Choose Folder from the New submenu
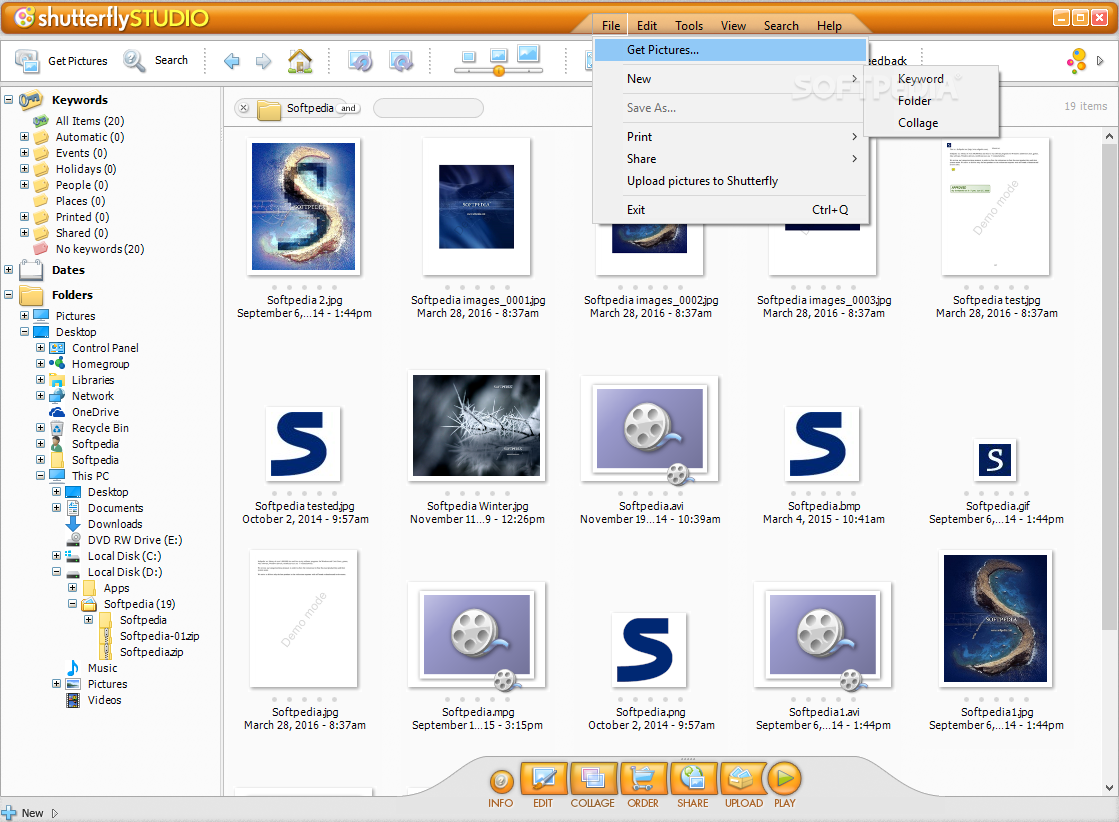Viewport: 1119px width, 822px height. (931, 101)
